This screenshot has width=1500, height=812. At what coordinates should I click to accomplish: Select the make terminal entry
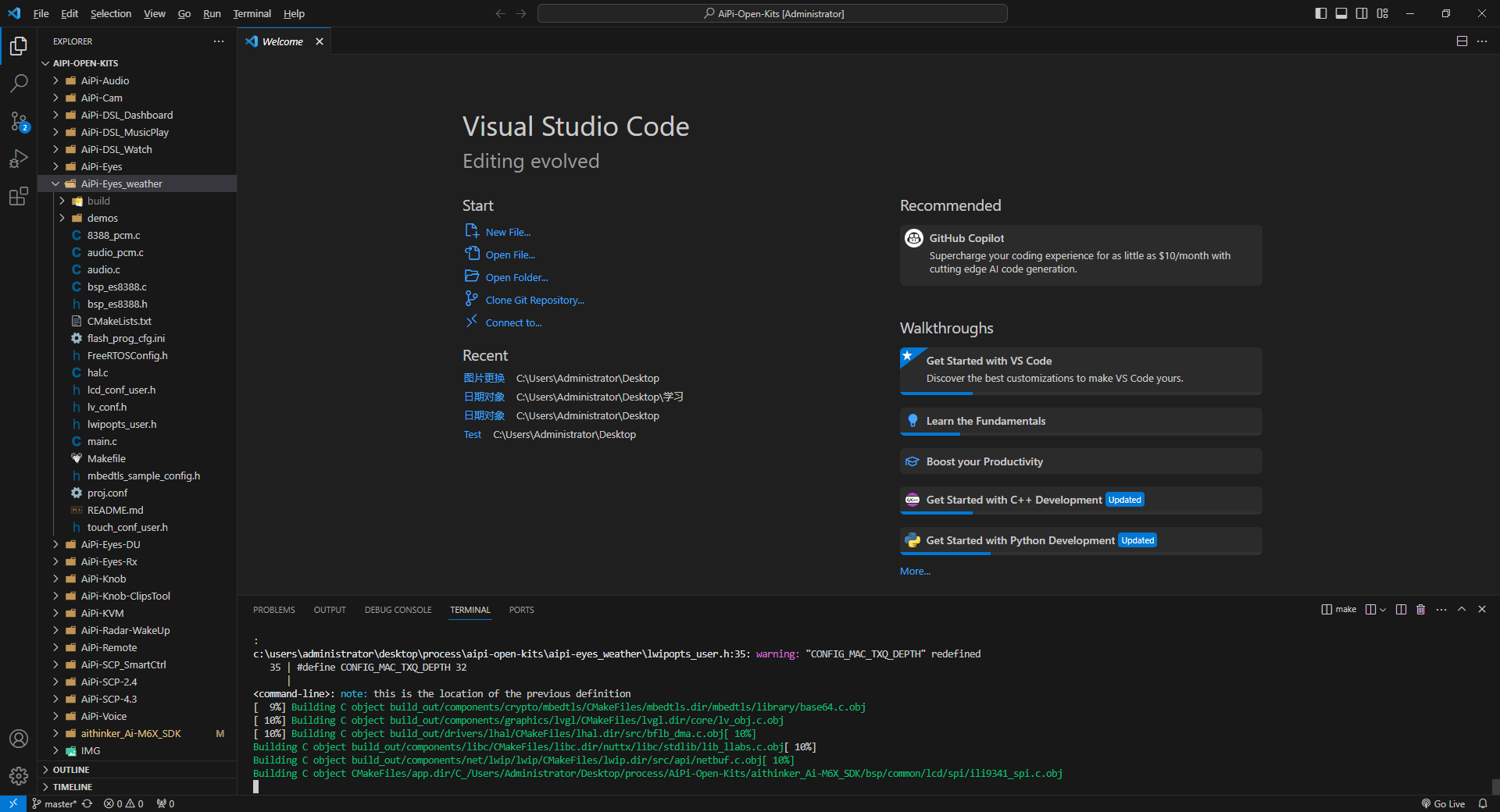(1338, 609)
